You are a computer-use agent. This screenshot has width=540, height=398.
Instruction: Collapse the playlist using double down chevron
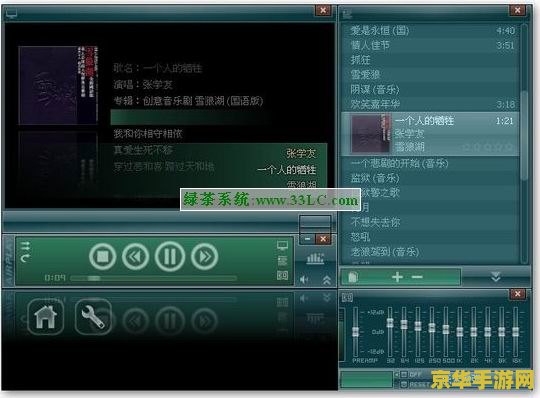pos(496,276)
